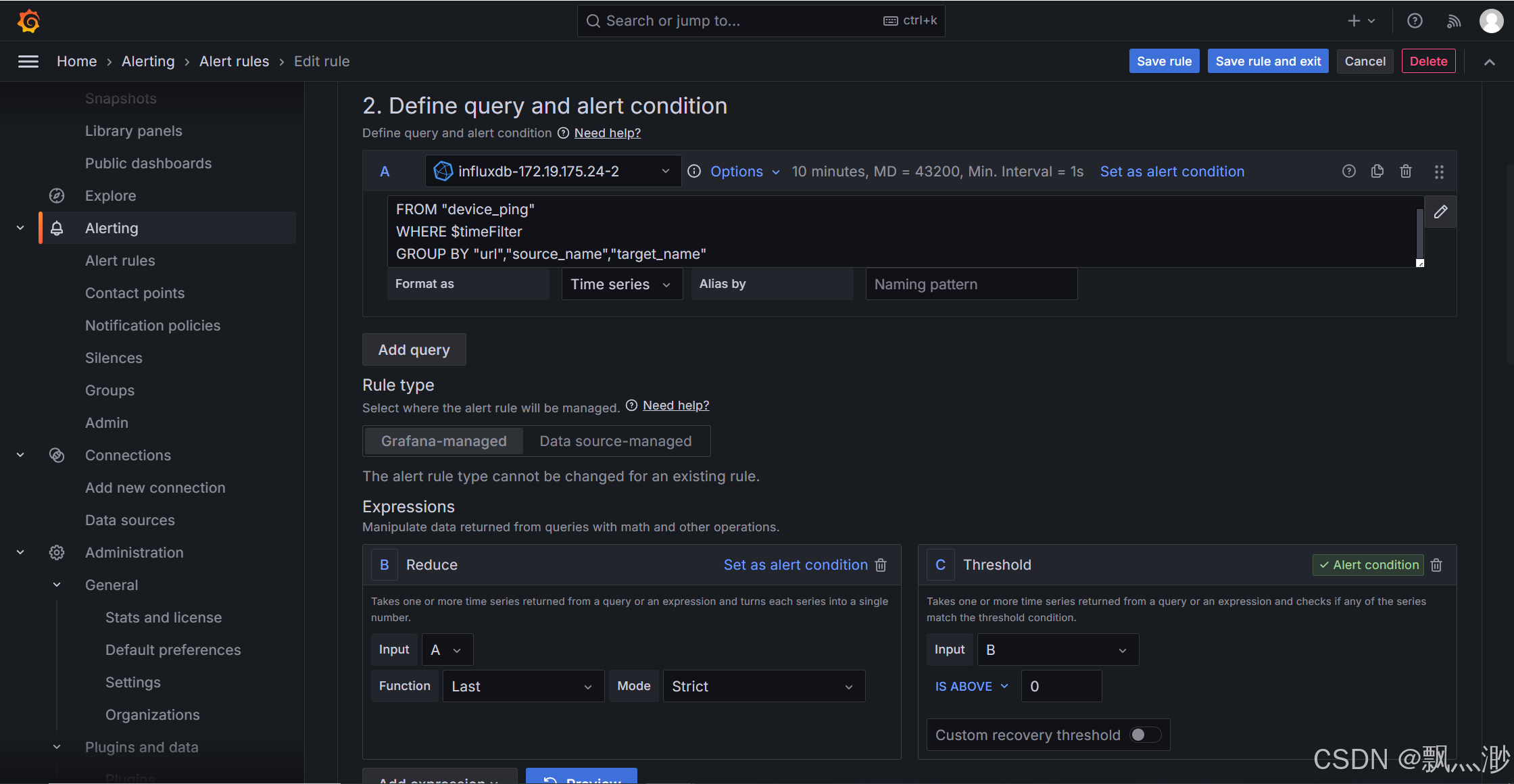Collapse the Alerting sidebar section
Image resolution: width=1514 pixels, height=784 pixels.
click(20, 228)
